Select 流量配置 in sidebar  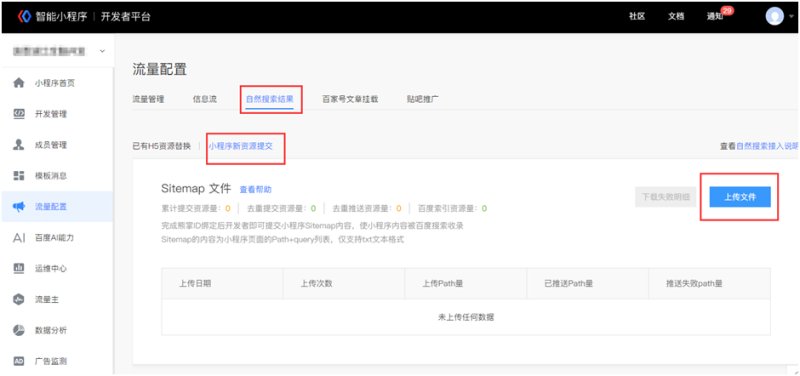(57, 207)
